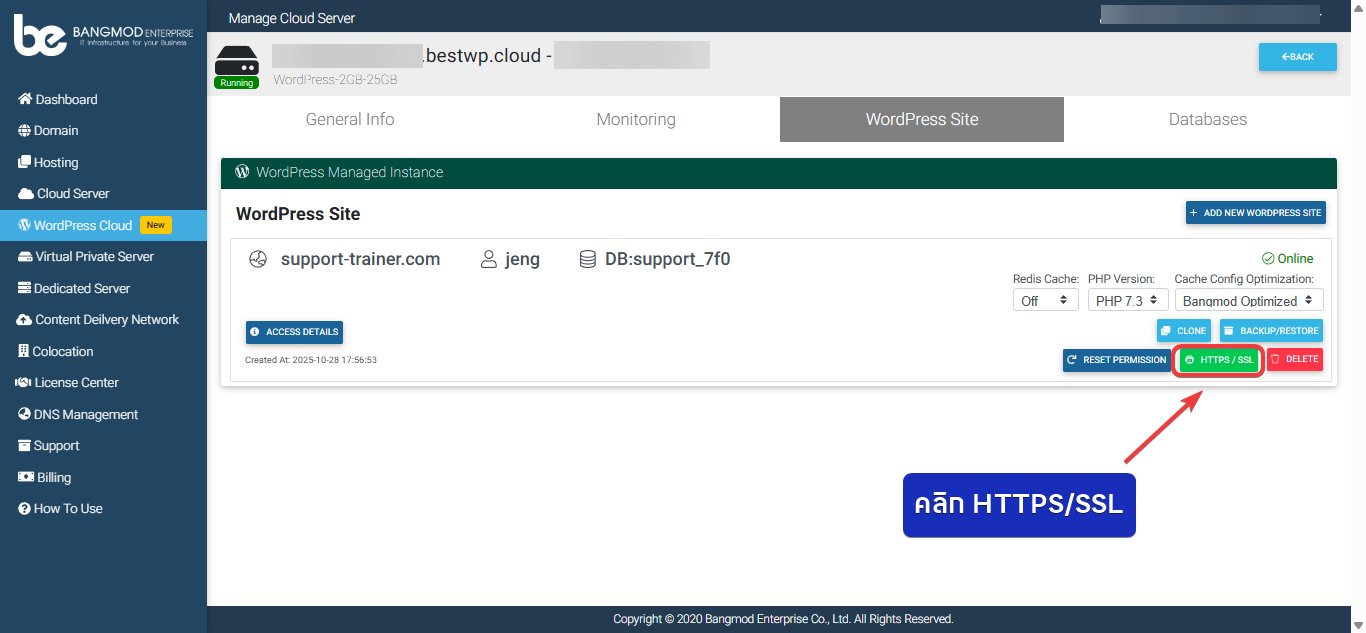
Task: Click the running server status icon
Action: click(x=237, y=66)
